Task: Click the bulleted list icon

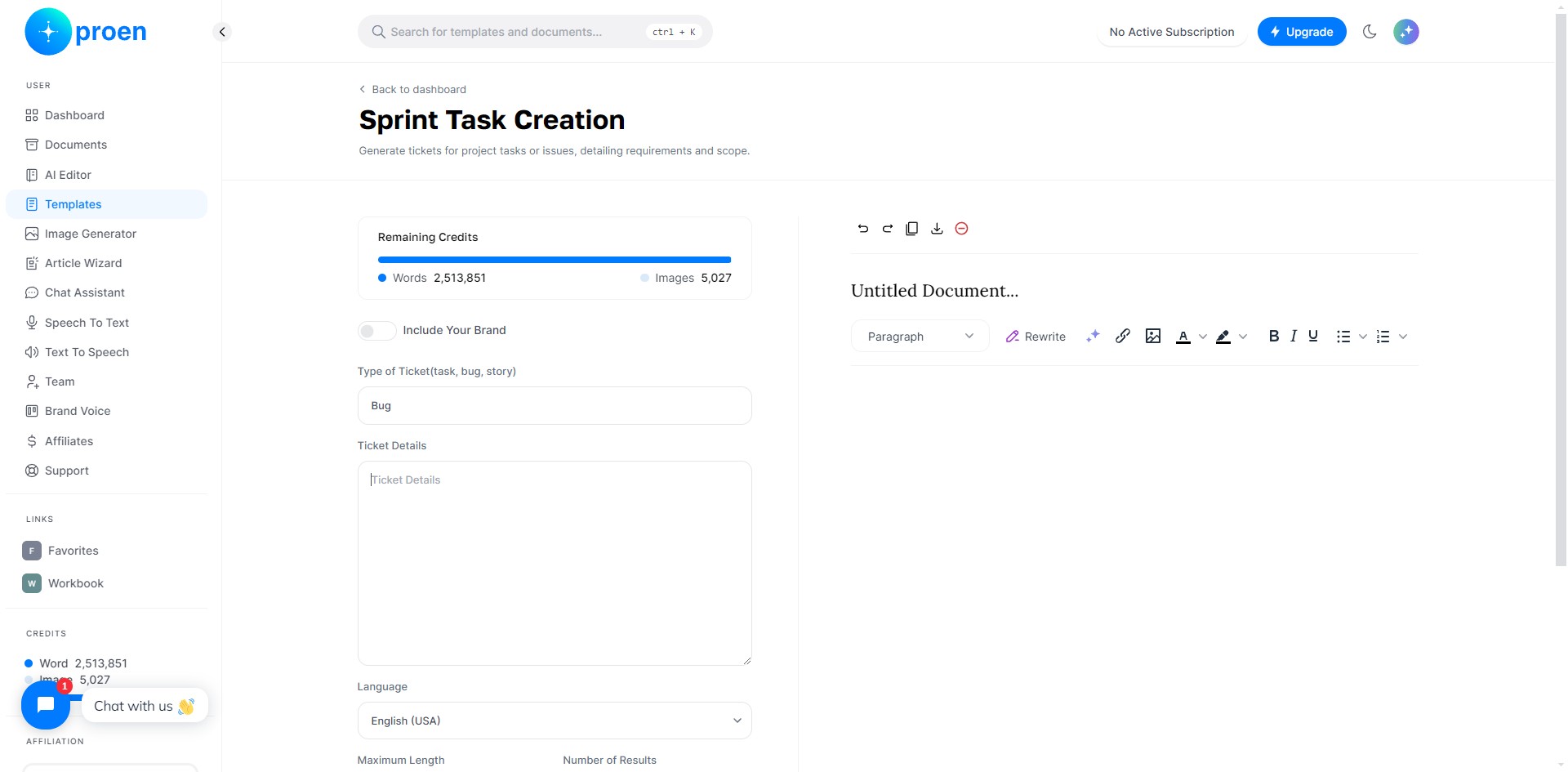Action: click(x=1343, y=337)
